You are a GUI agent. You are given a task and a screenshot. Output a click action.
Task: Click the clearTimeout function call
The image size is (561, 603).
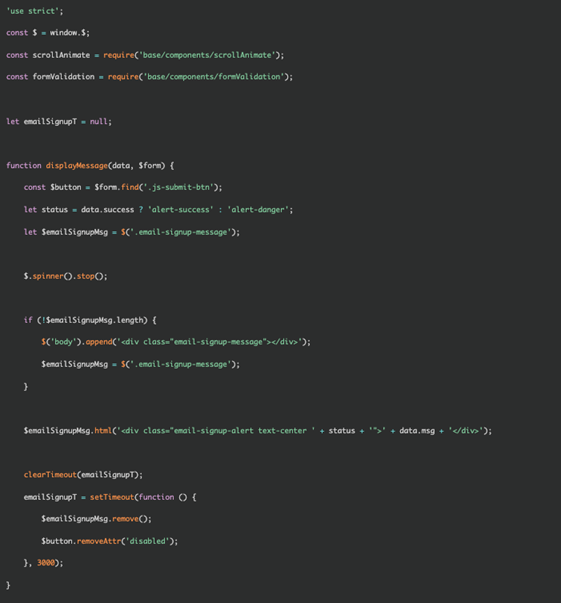(x=50, y=475)
